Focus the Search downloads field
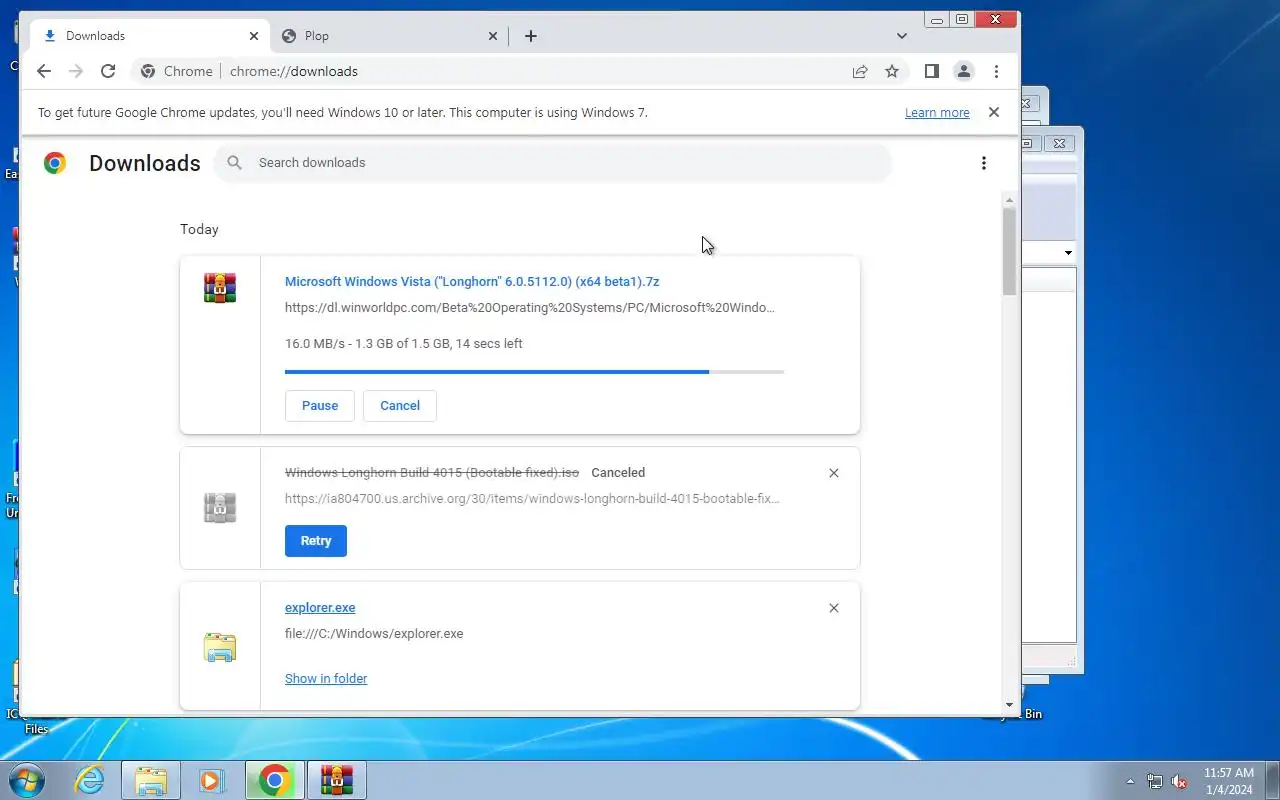 click(552, 163)
